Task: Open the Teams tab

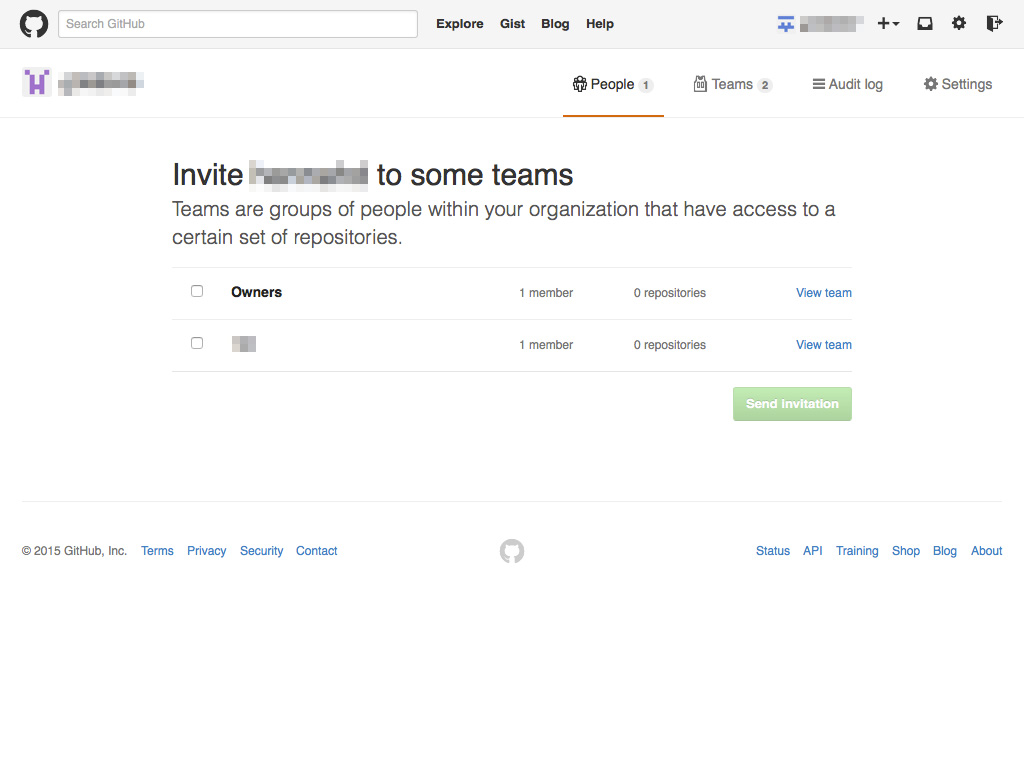Action: 732,85
